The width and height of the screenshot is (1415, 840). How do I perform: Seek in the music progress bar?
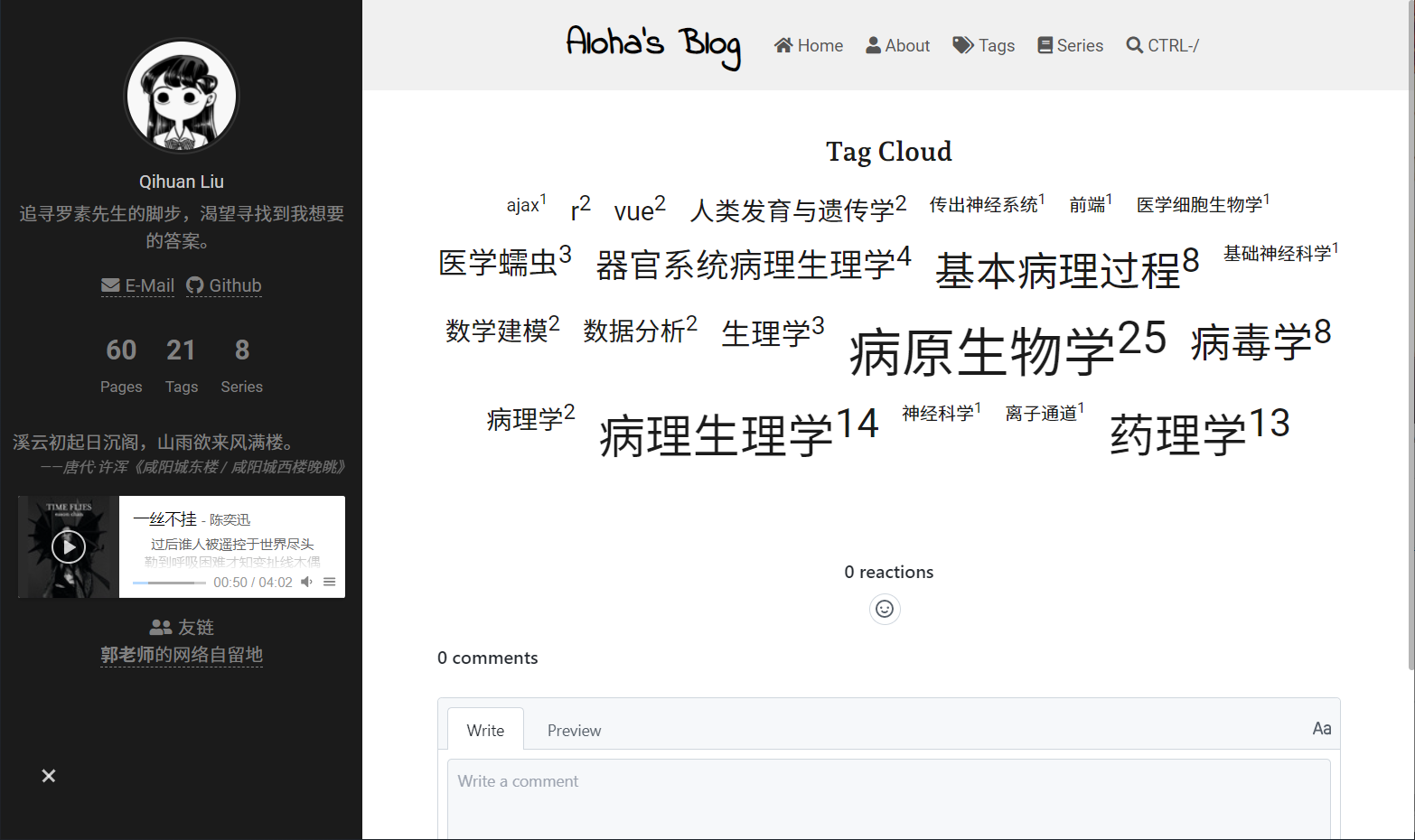(169, 582)
